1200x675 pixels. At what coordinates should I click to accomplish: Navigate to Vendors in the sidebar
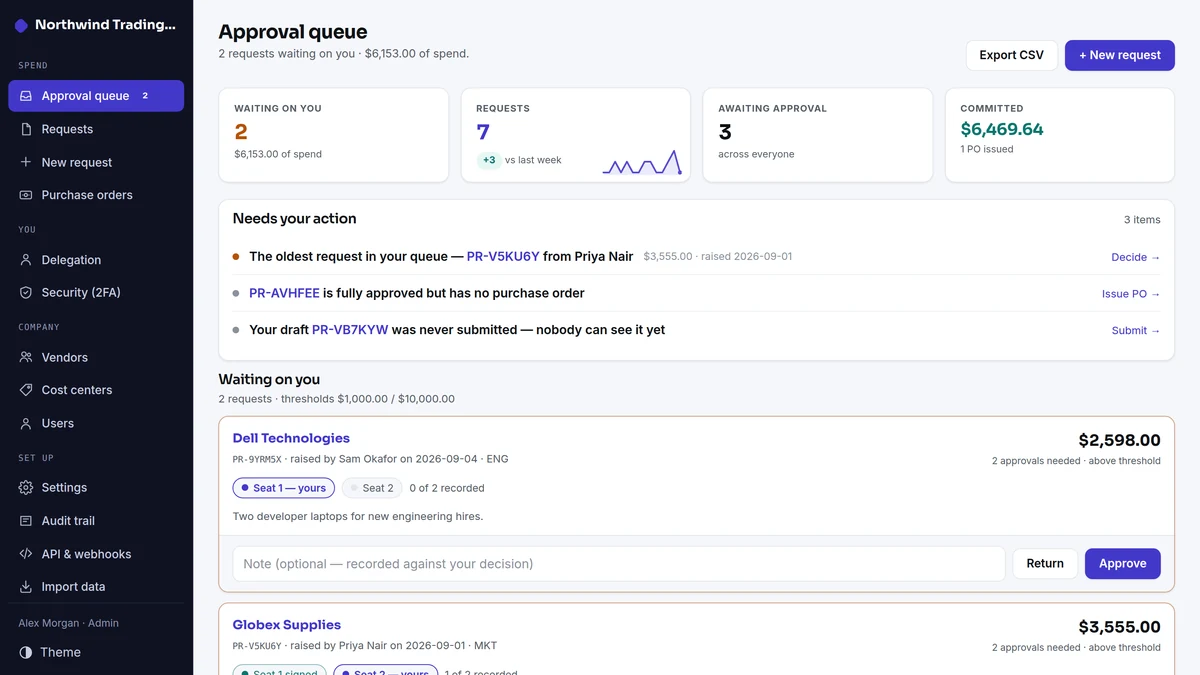point(96,357)
